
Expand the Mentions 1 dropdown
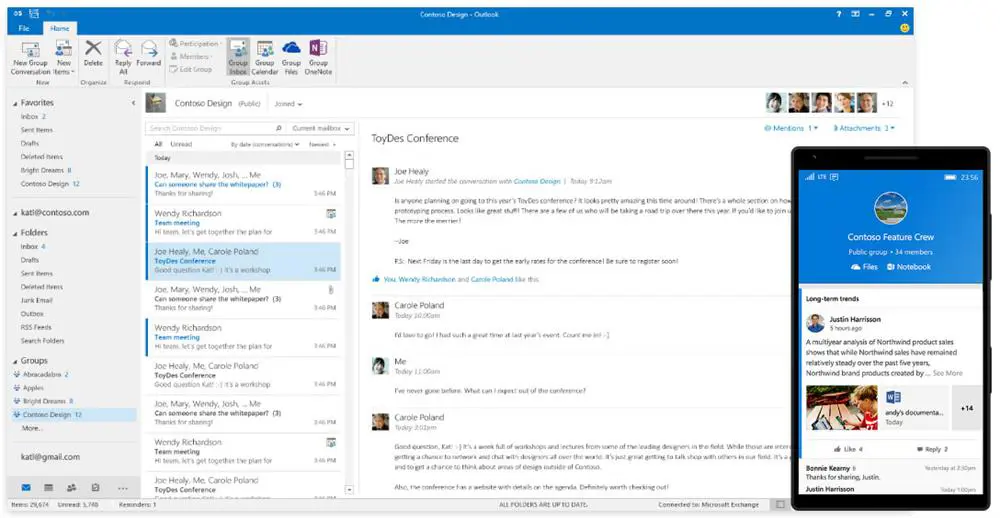[791, 128]
